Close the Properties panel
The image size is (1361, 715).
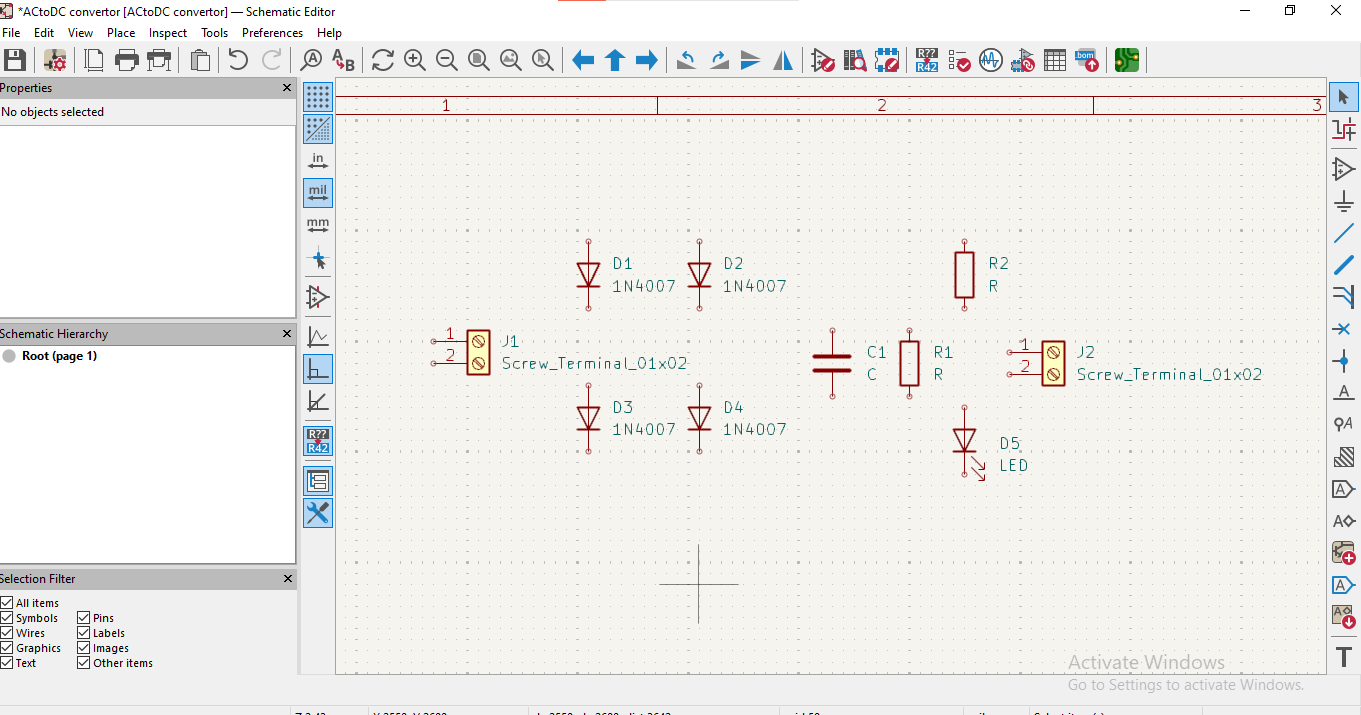pos(287,88)
